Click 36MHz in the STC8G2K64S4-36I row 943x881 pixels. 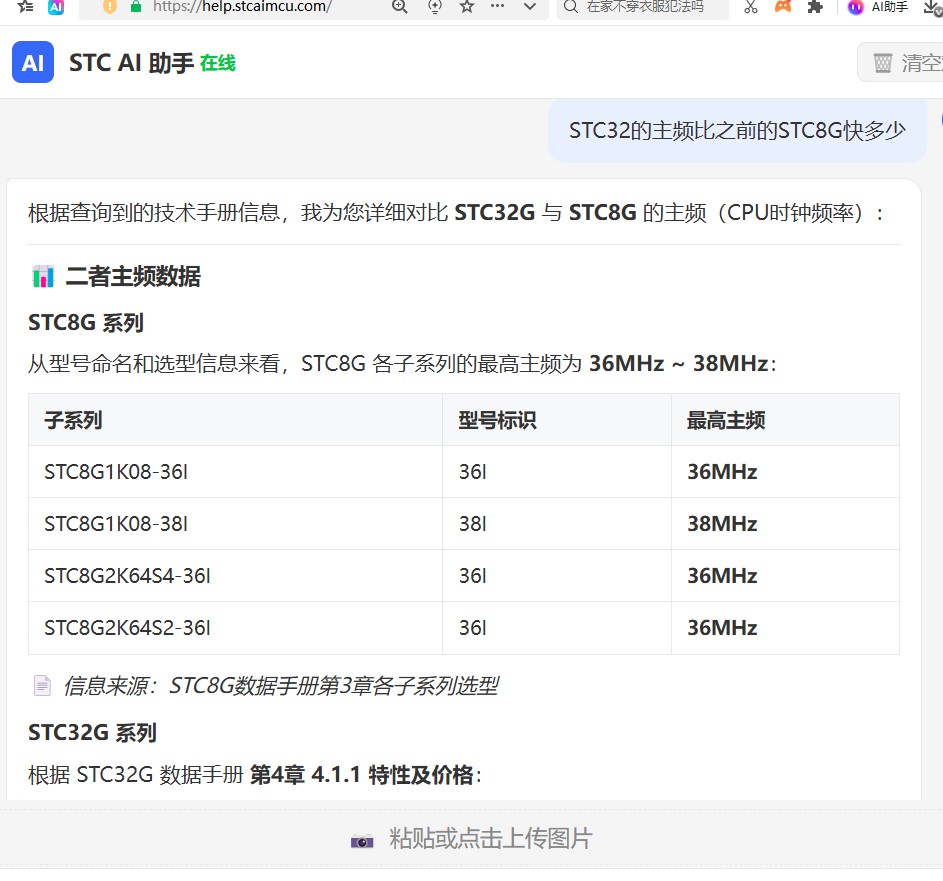(722, 576)
